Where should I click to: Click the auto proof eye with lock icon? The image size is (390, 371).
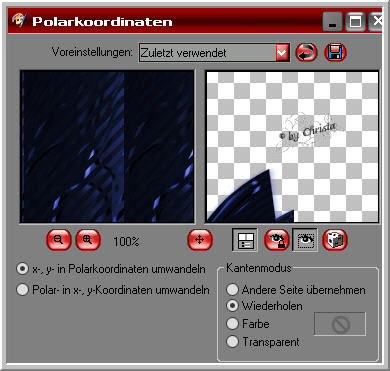pos(276,240)
